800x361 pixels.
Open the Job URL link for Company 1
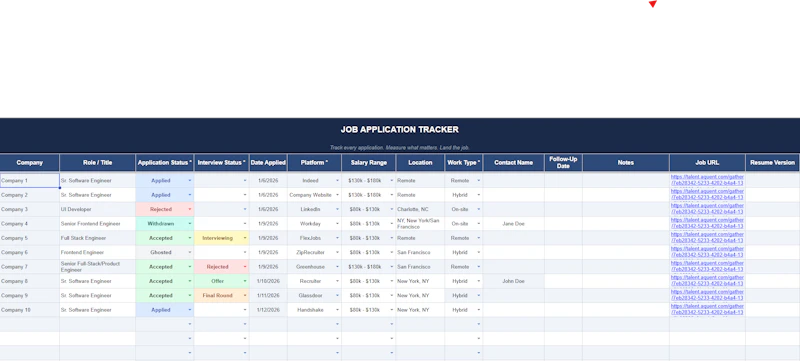point(707,180)
